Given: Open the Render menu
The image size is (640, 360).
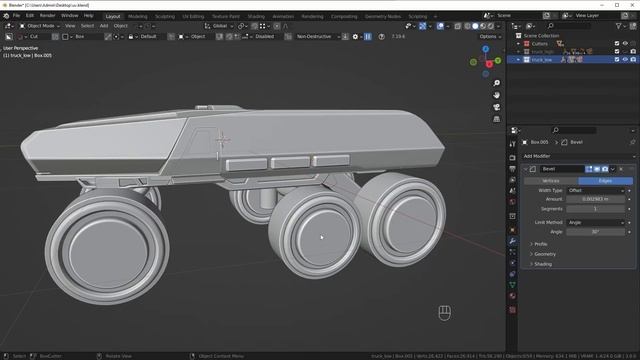Looking at the screenshot, I should [47, 16].
